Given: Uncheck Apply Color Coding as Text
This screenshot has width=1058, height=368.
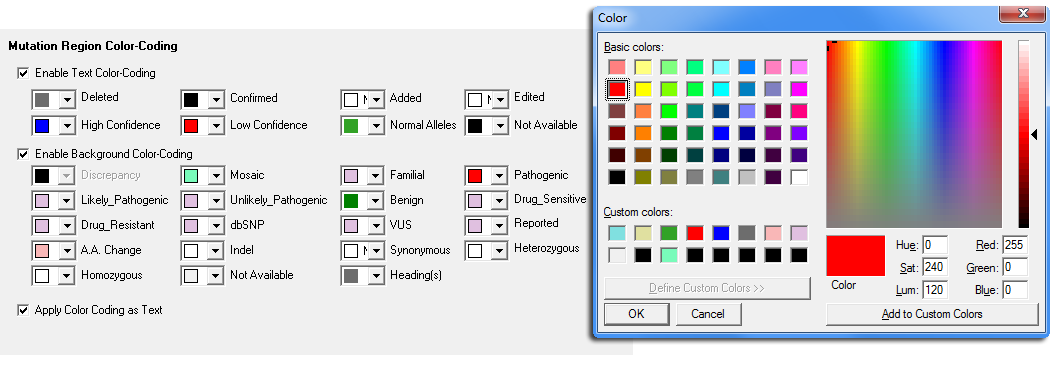Looking at the screenshot, I should point(24,310).
